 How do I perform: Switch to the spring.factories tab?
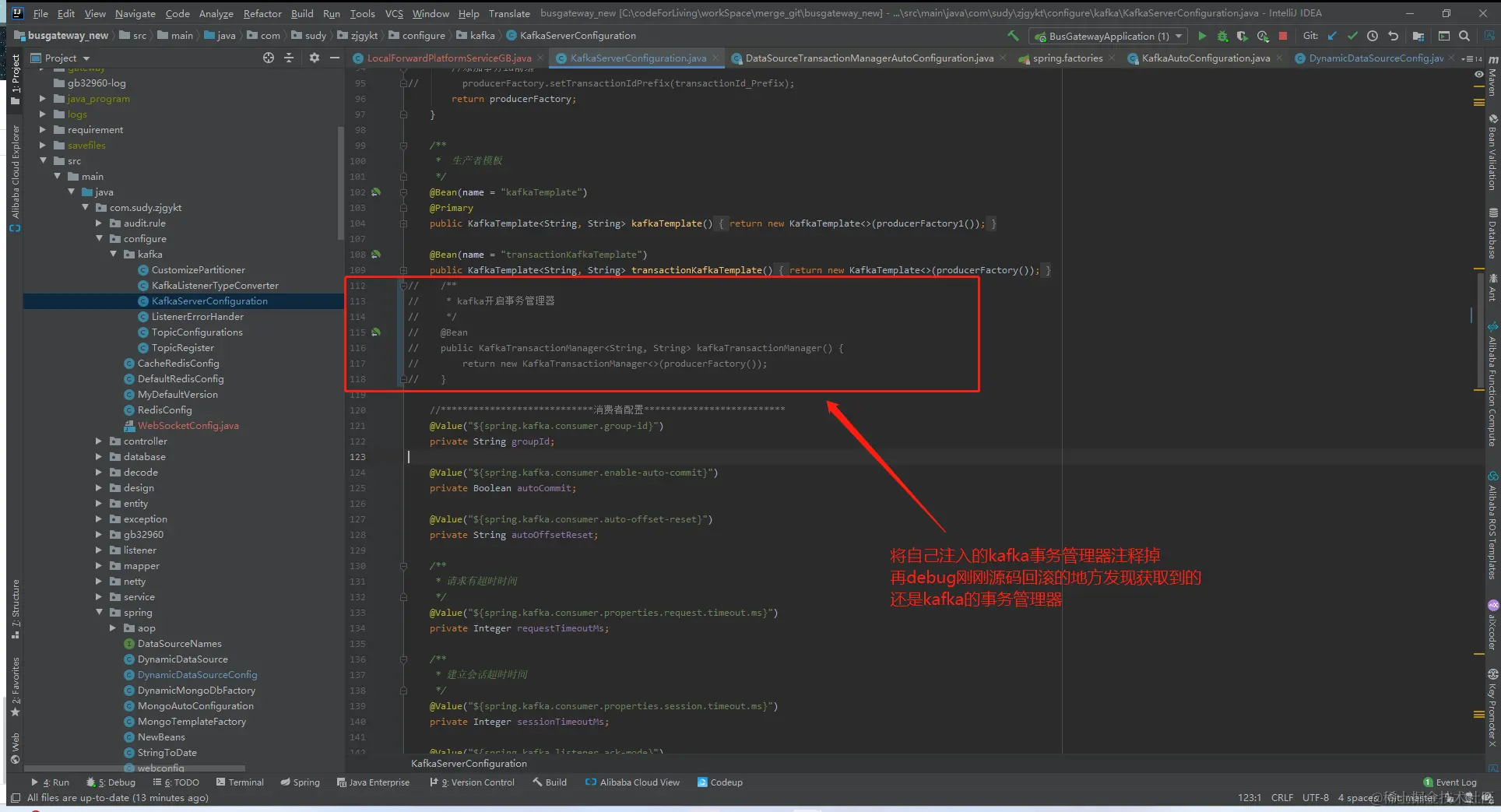pos(1067,58)
